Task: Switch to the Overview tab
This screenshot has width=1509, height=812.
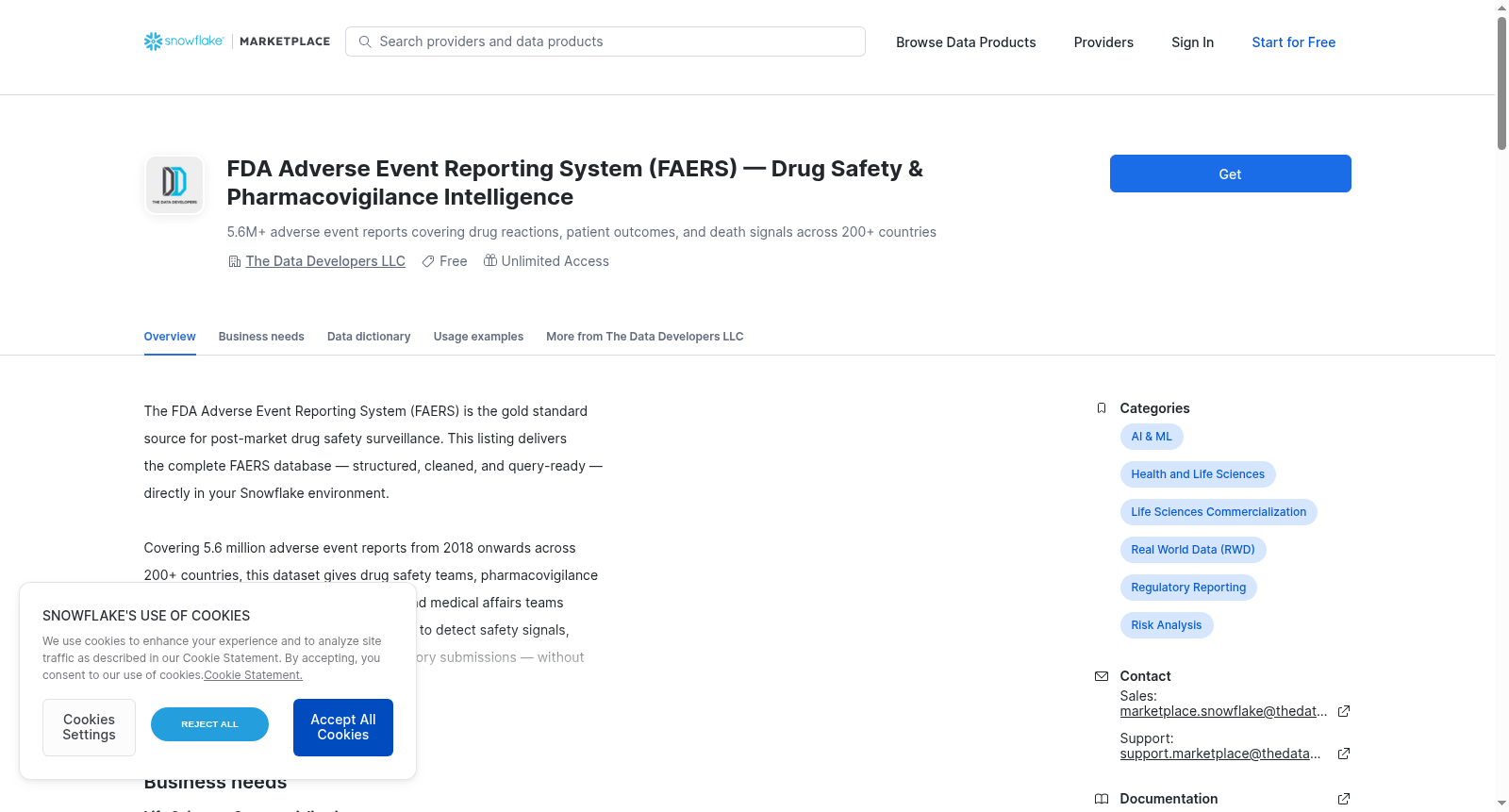Action: 170,337
